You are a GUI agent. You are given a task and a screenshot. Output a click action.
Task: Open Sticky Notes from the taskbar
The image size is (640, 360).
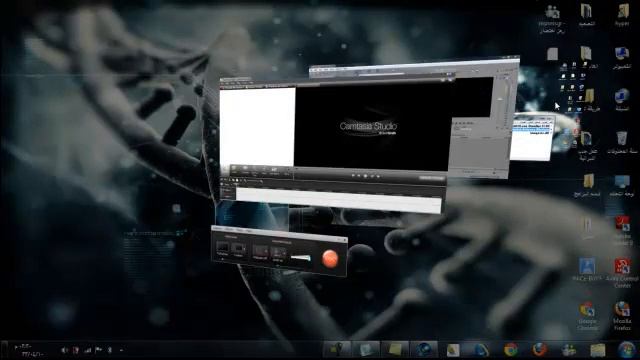[x=395, y=350]
